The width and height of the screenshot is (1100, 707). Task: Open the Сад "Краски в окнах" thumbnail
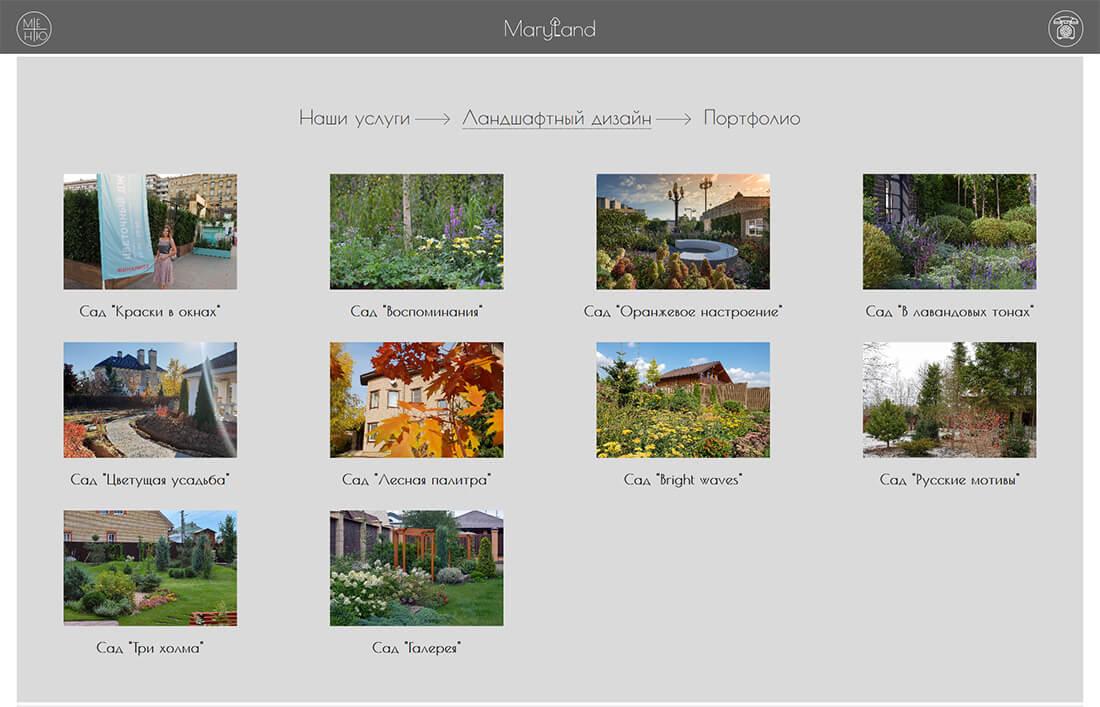click(150, 232)
